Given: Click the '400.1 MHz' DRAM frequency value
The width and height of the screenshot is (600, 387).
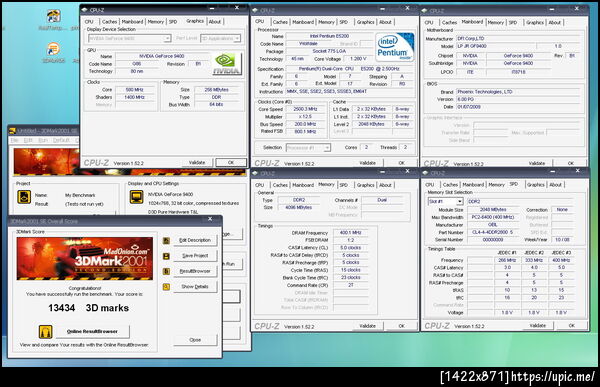Looking at the screenshot, I should point(351,233).
